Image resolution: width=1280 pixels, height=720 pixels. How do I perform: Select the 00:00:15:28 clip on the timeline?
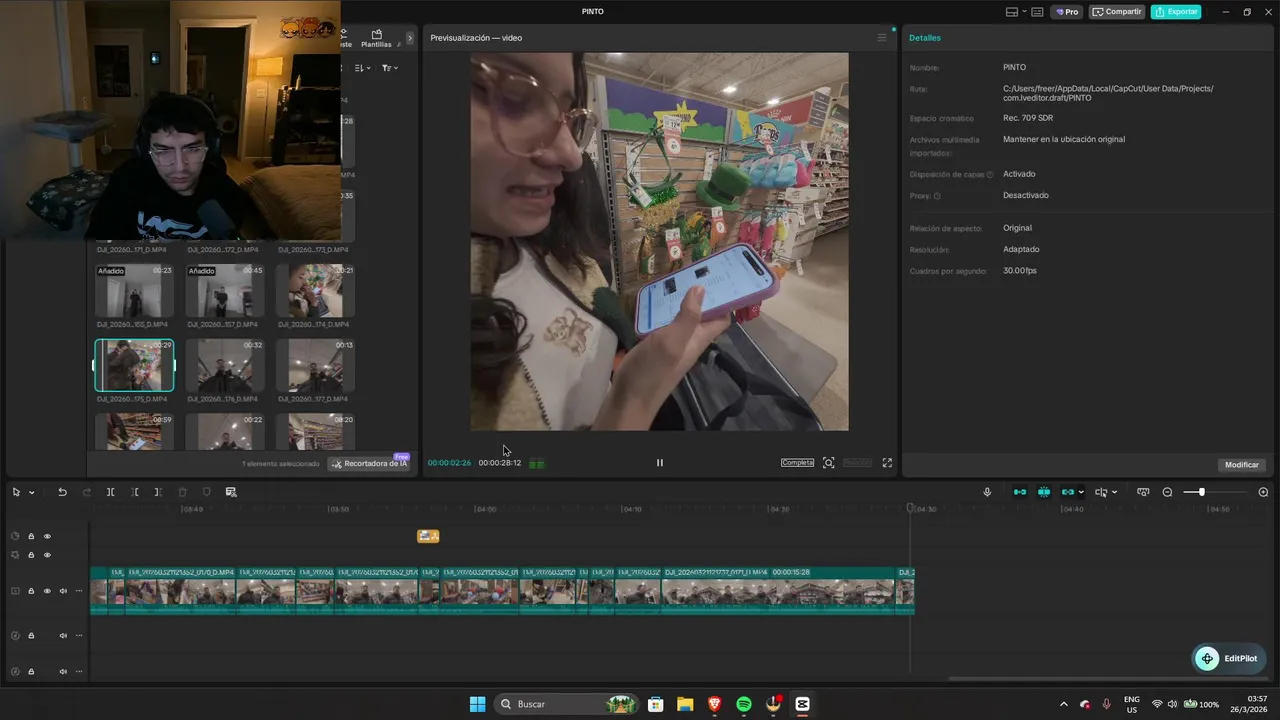pyautogui.click(x=778, y=590)
